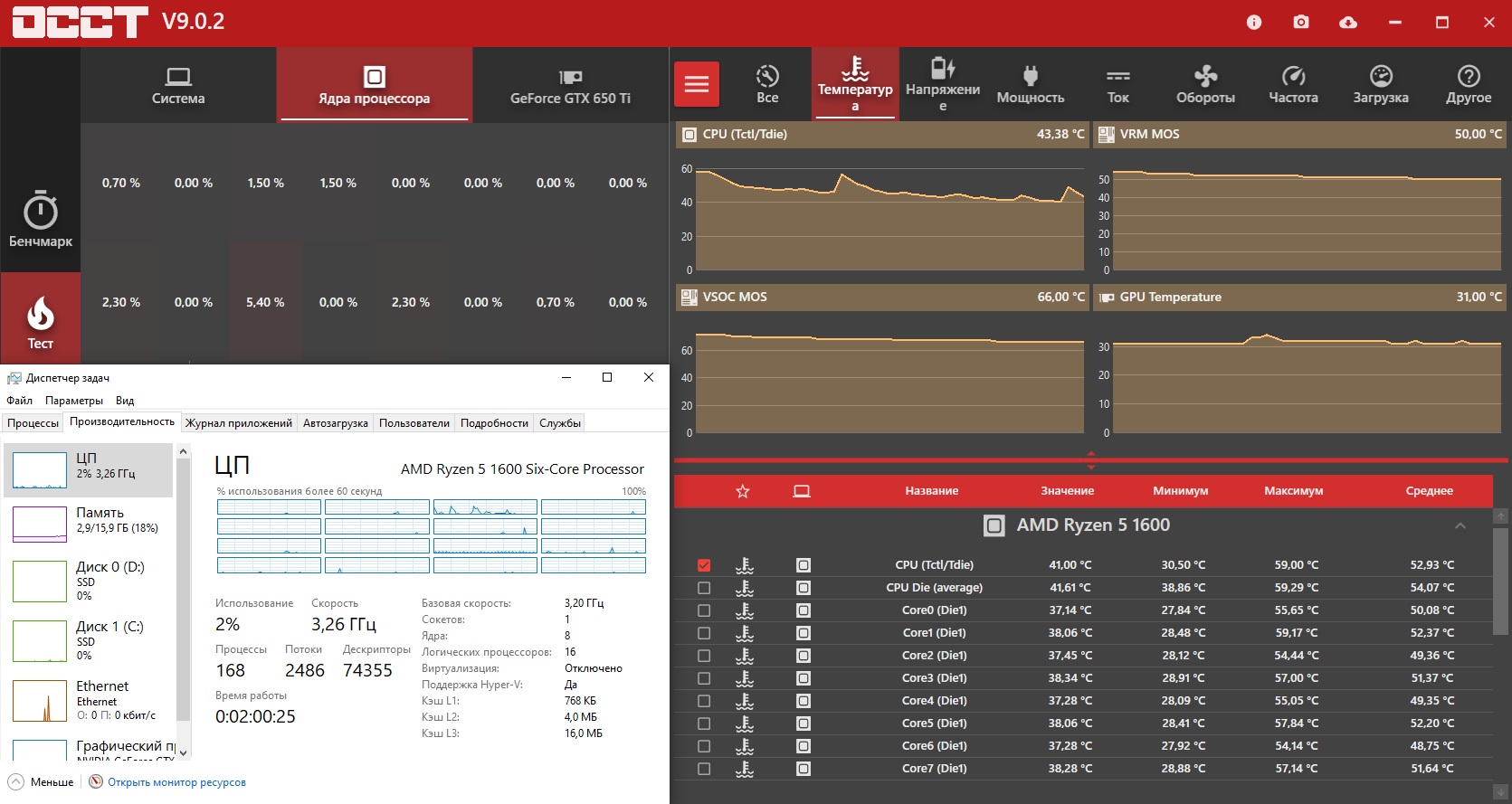Collapse Task Manager with the Меньше chevron
Image resolution: width=1512 pixels, height=804 pixels.
coord(16,782)
